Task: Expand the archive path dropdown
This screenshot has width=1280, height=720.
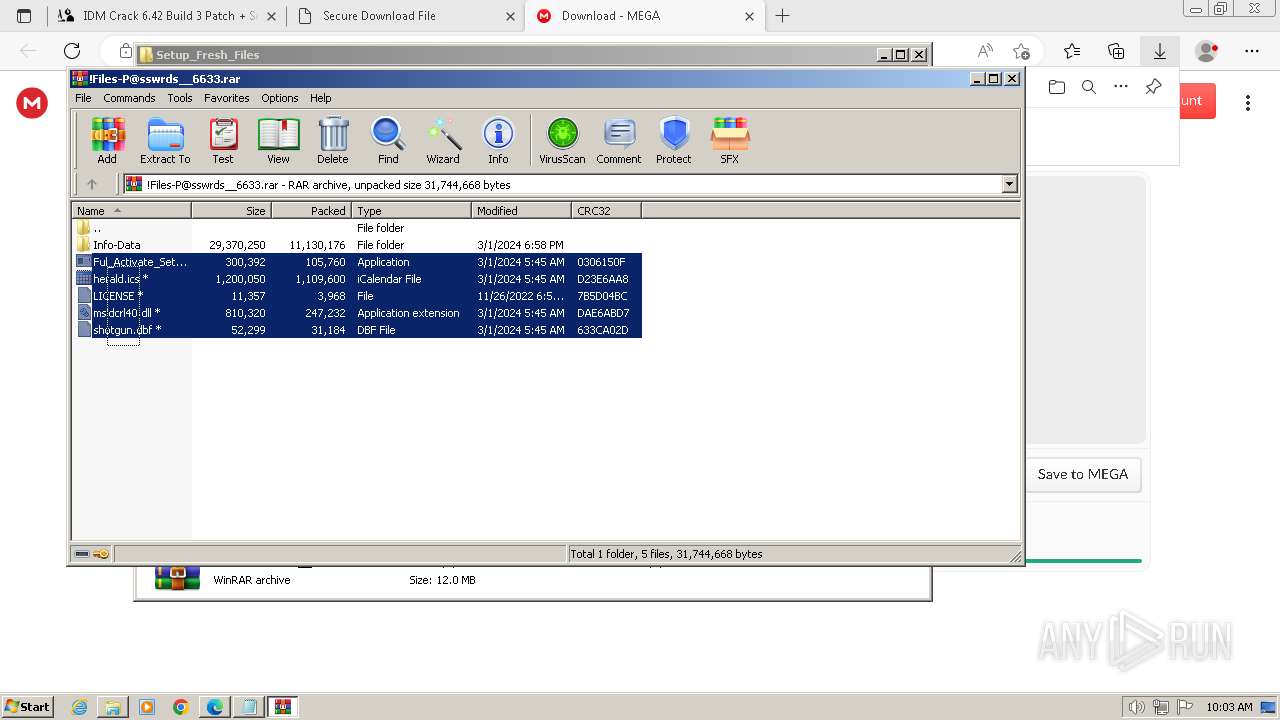Action: [x=1009, y=184]
